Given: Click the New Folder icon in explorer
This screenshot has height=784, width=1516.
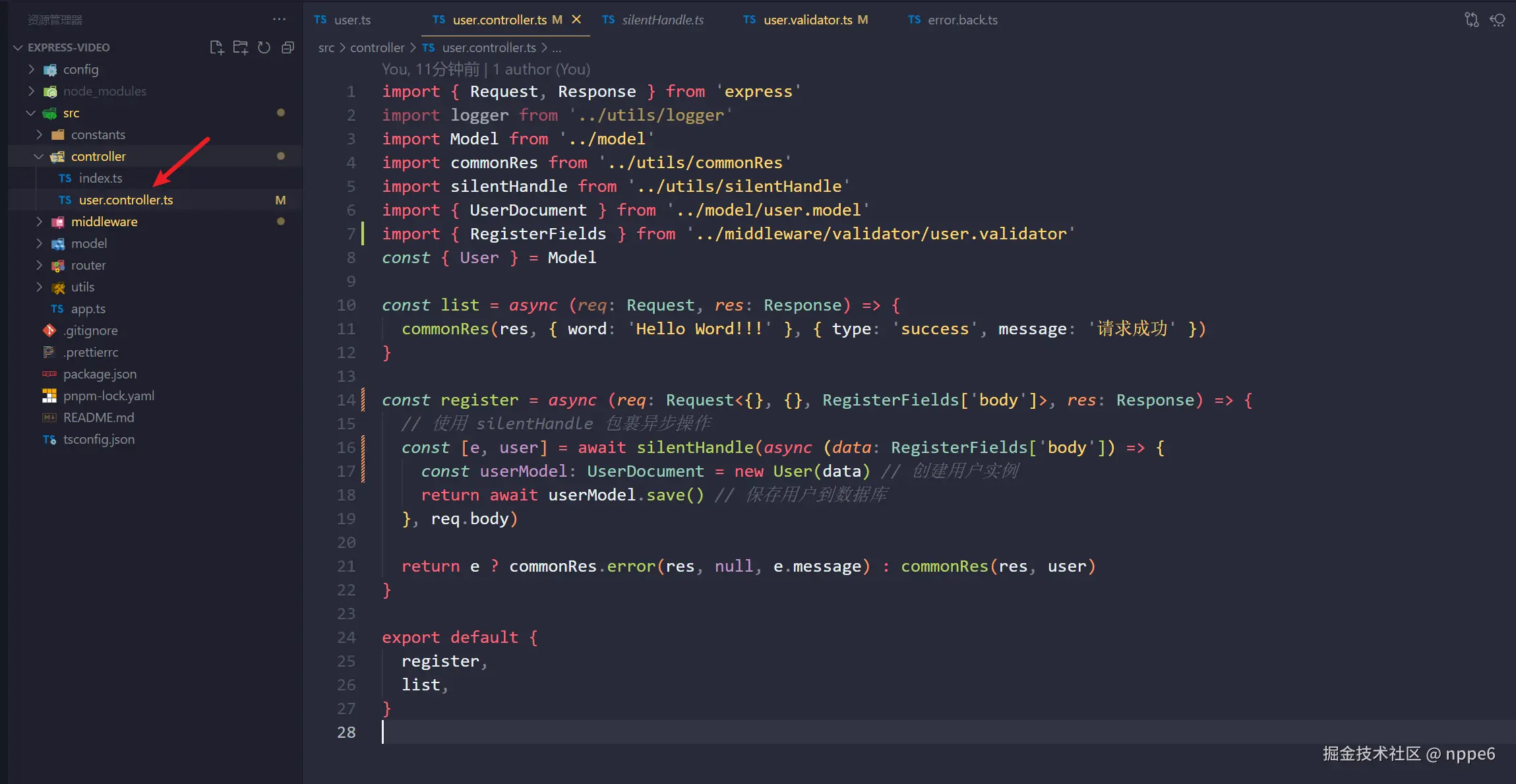Looking at the screenshot, I should (240, 47).
